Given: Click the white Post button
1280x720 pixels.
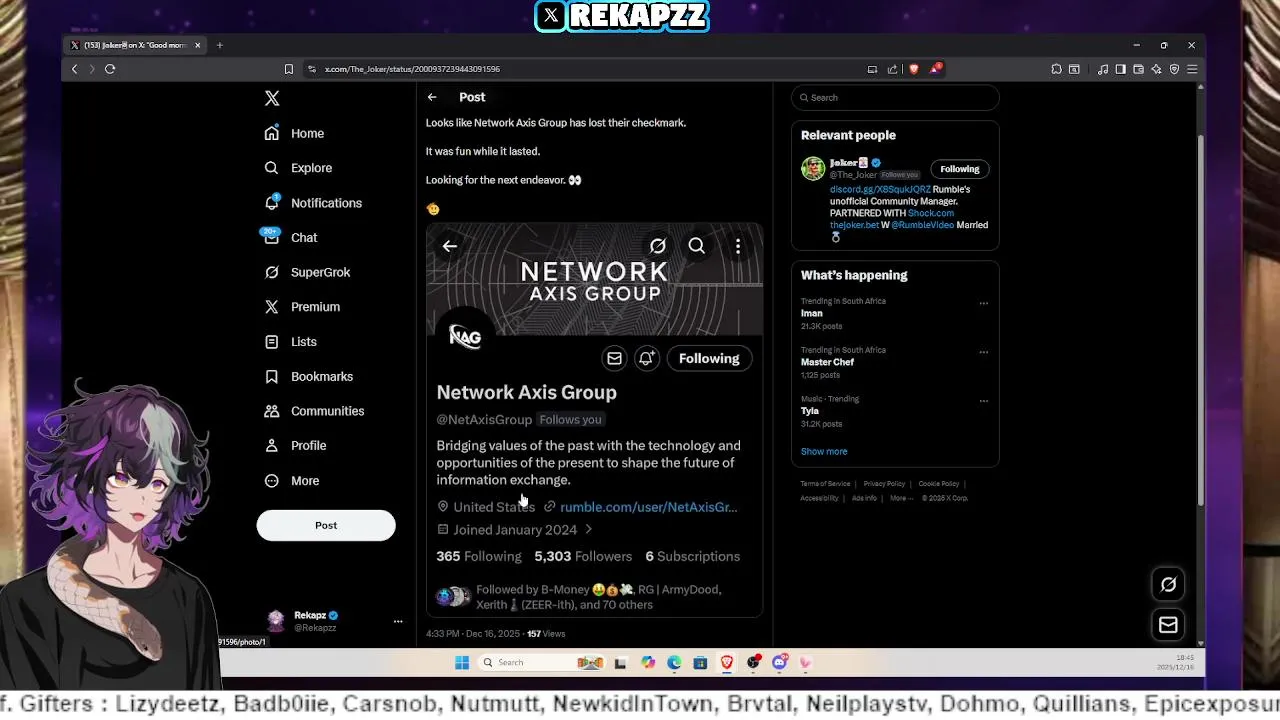Looking at the screenshot, I should [x=326, y=525].
